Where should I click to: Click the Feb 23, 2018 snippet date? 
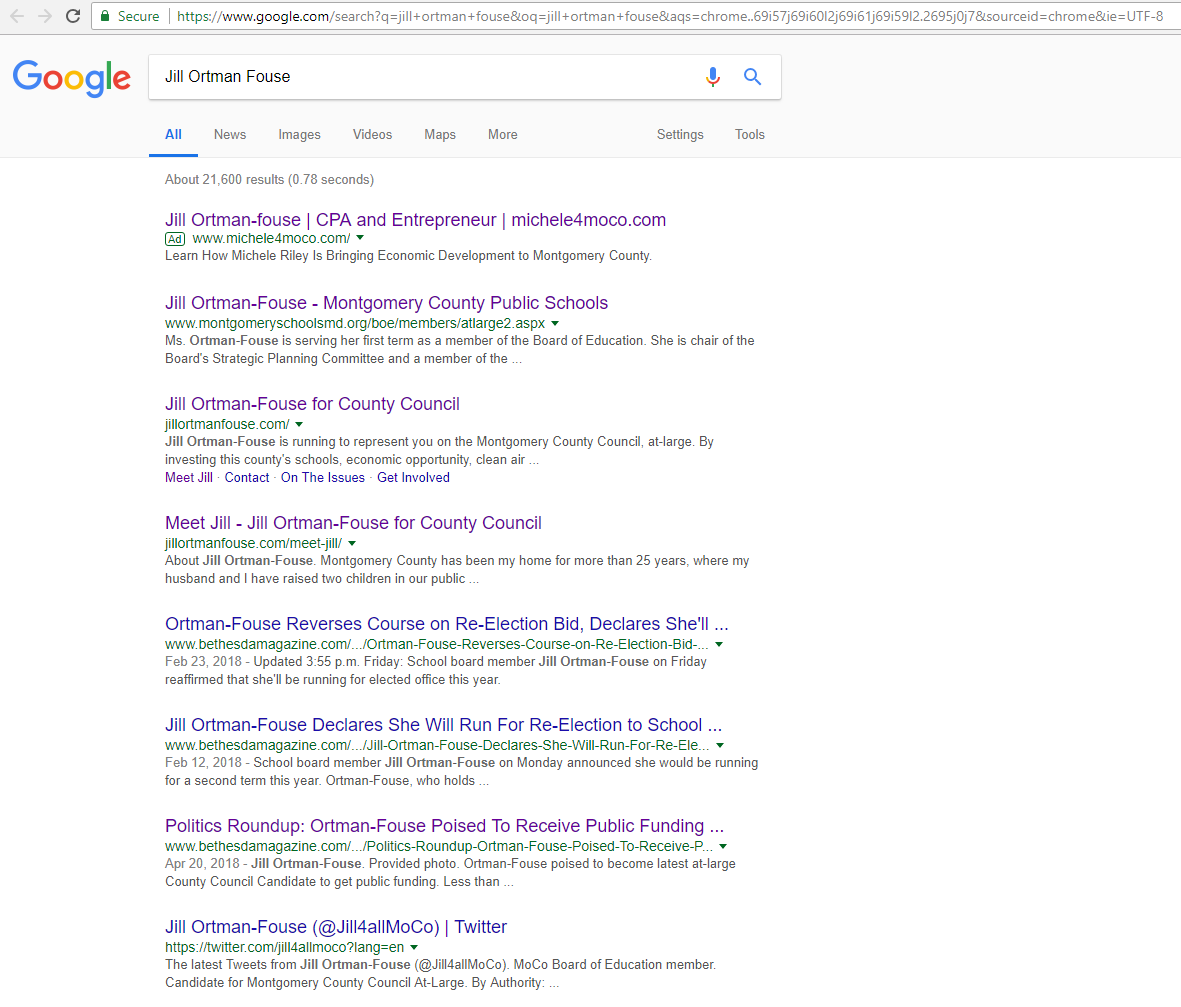click(x=203, y=661)
